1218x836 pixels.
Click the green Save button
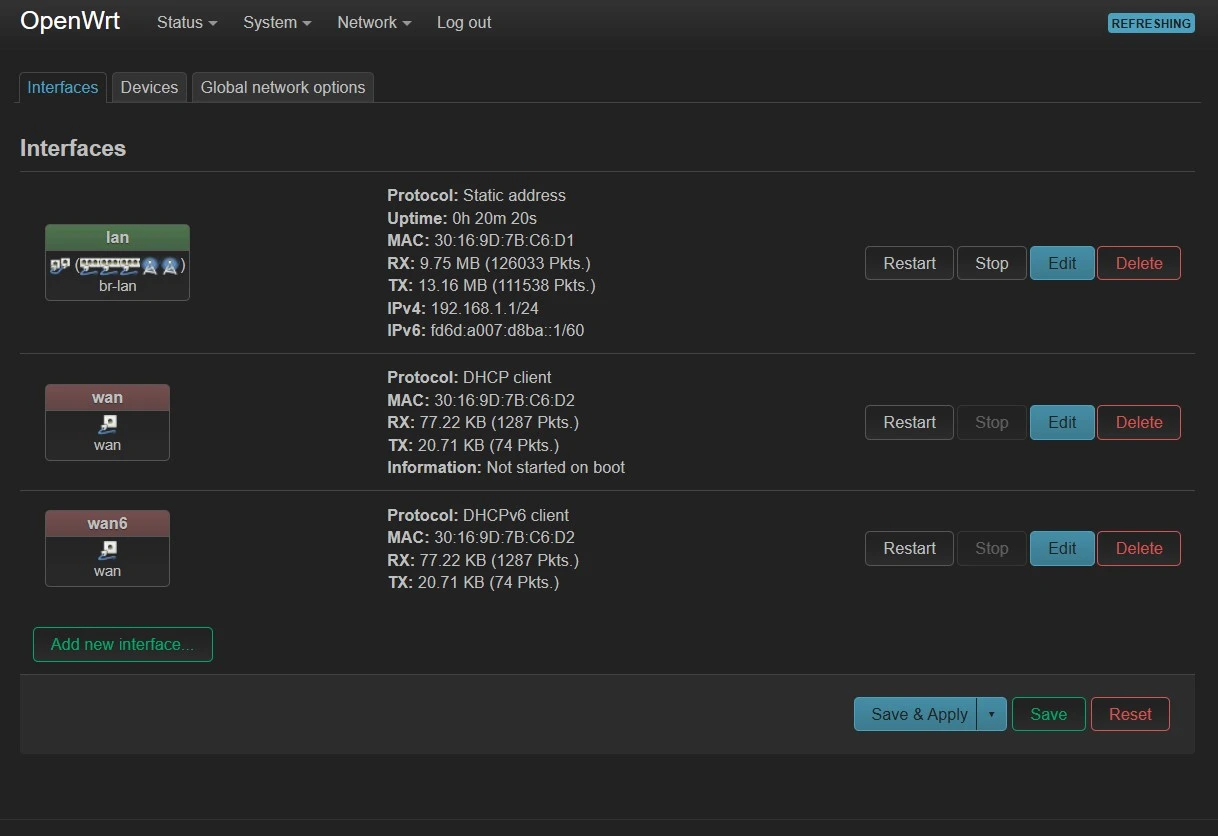(1048, 714)
